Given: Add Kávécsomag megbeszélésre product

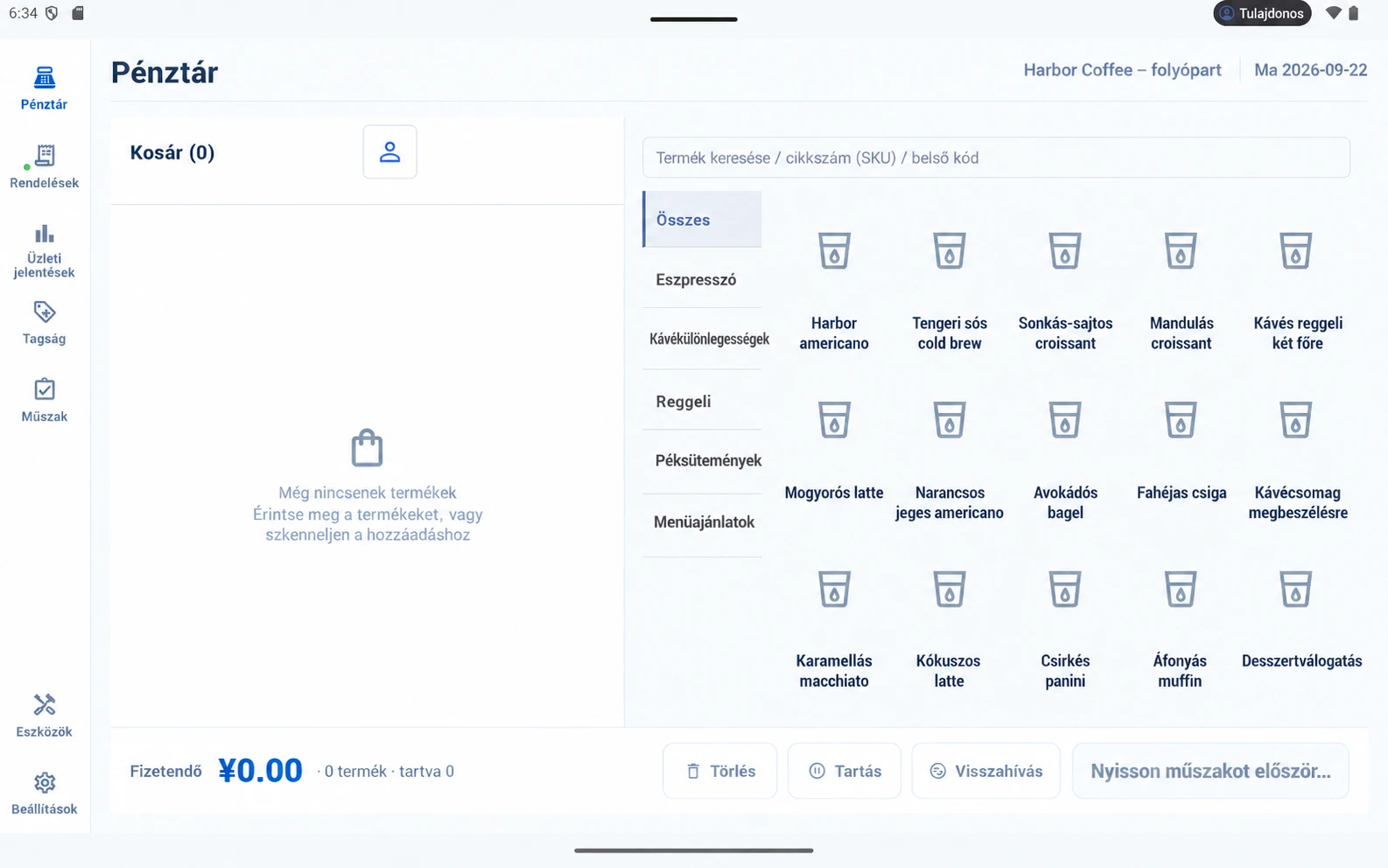Looking at the screenshot, I should [x=1297, y=459].
